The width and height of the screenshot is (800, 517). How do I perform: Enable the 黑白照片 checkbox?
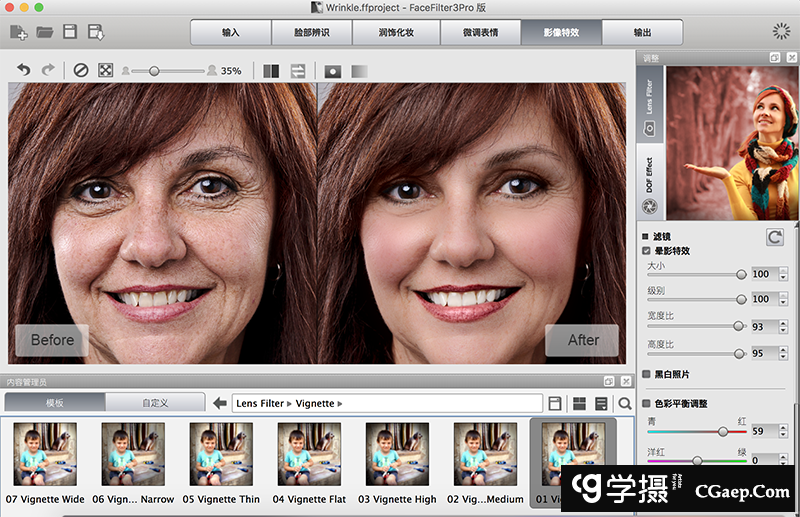pyautogui.click(x=647, y=374)
